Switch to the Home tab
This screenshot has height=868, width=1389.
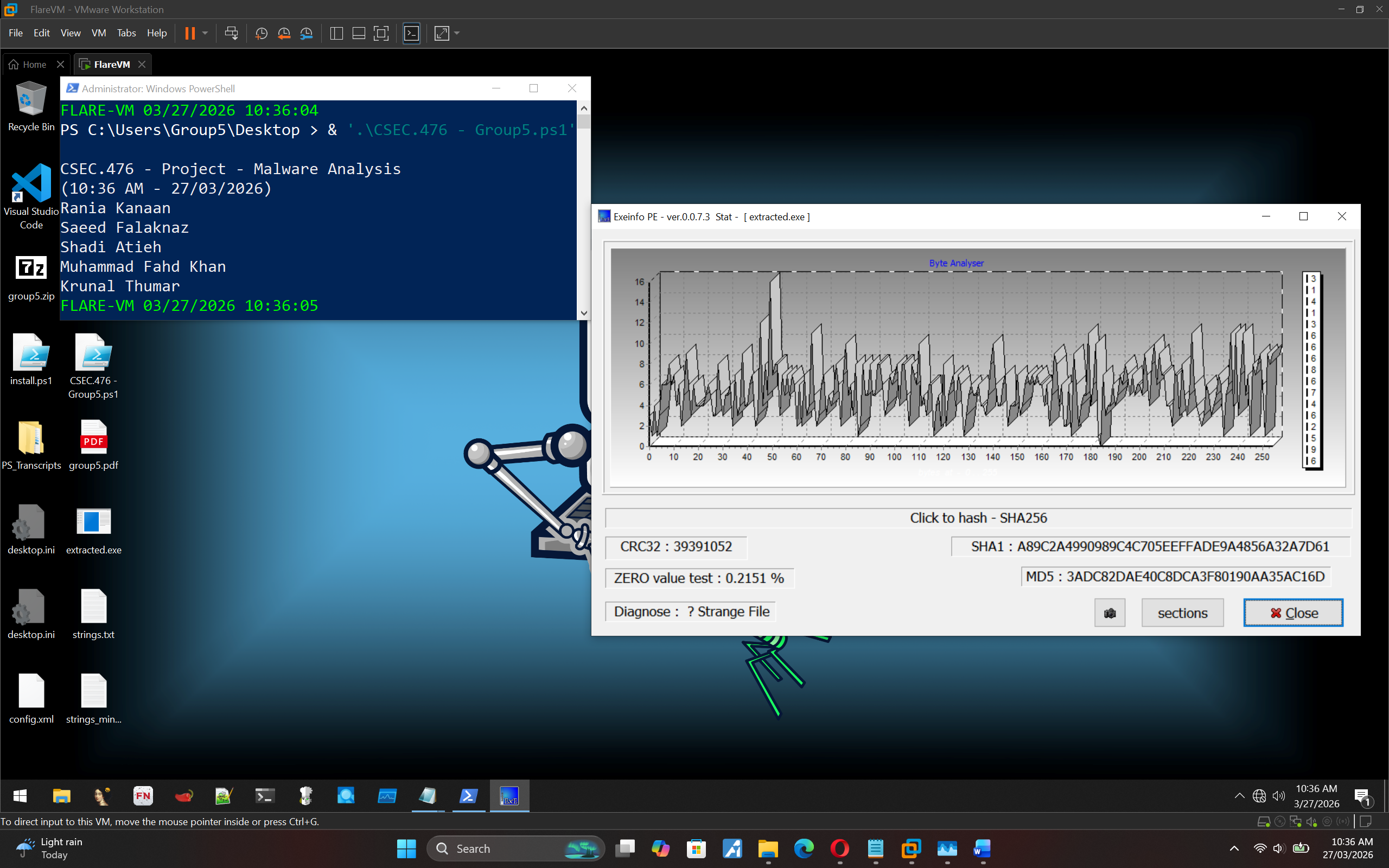click(x=29, y=65)
